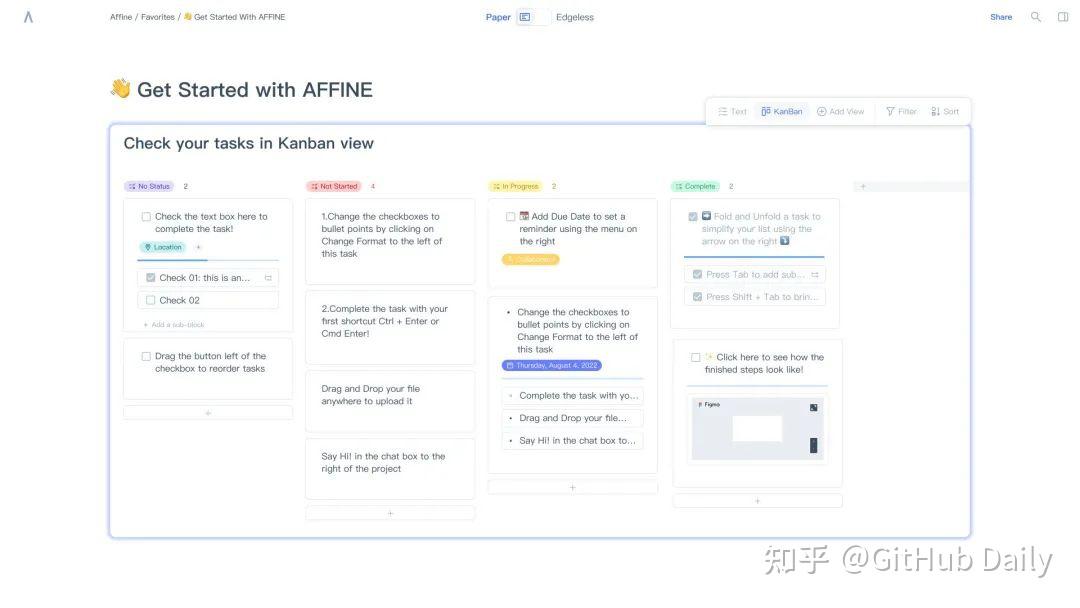Click the Share button
1080x608 pixels.
(x=1001, y=17)
